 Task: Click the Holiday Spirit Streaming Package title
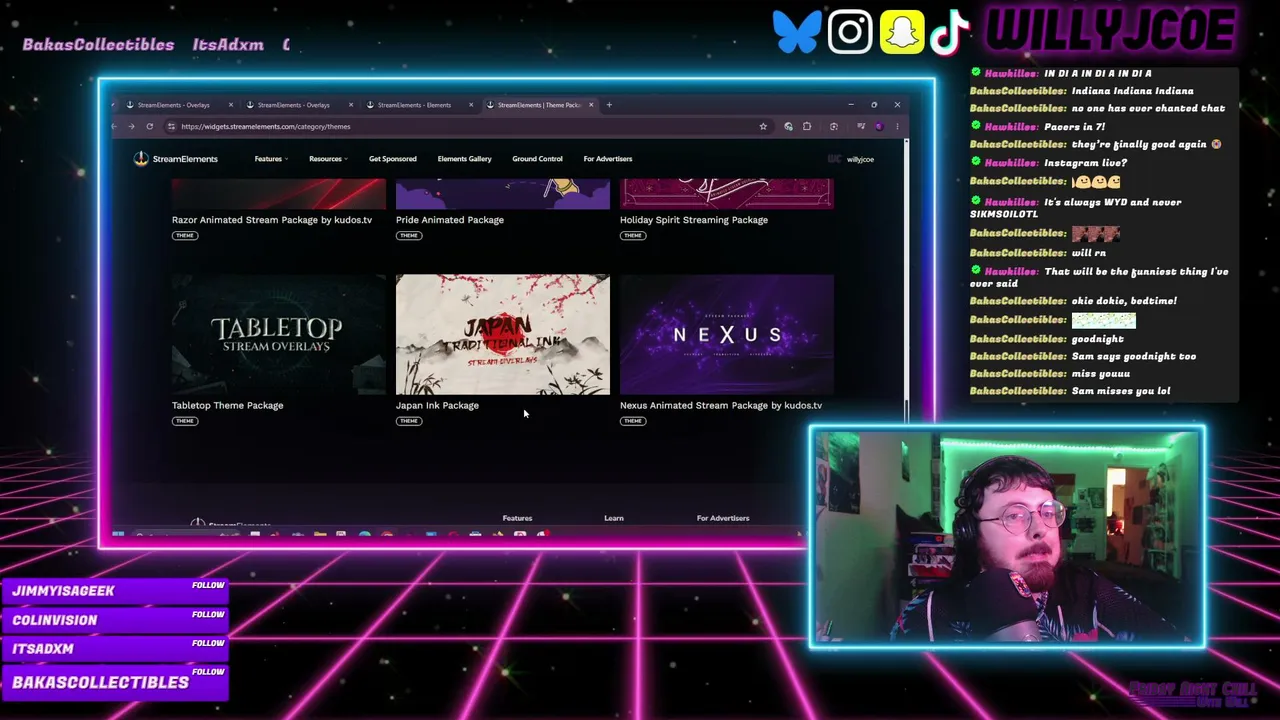(694, 220)
